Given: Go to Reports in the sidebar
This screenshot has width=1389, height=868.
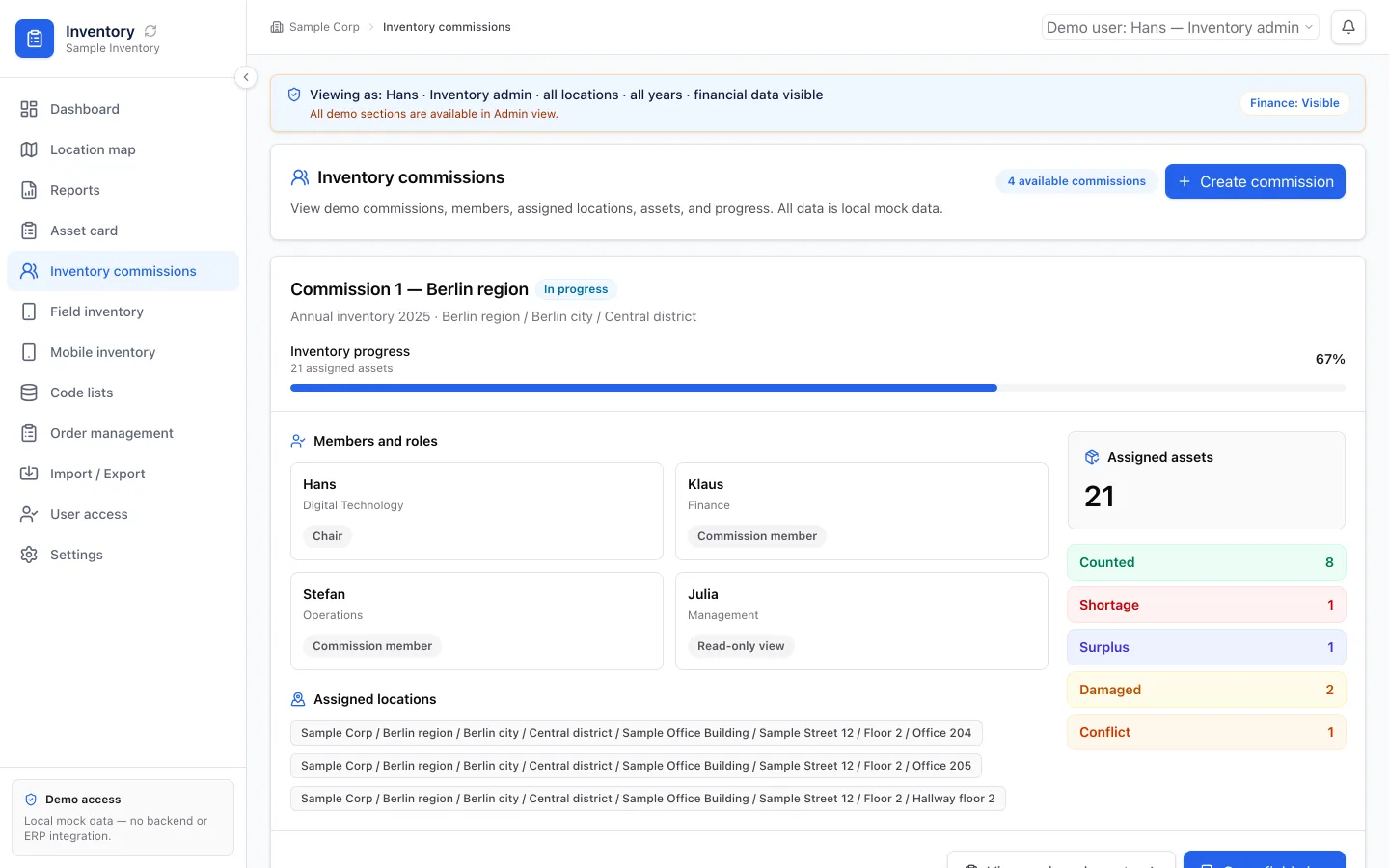Looking at the screenshot, I should 123,190.
